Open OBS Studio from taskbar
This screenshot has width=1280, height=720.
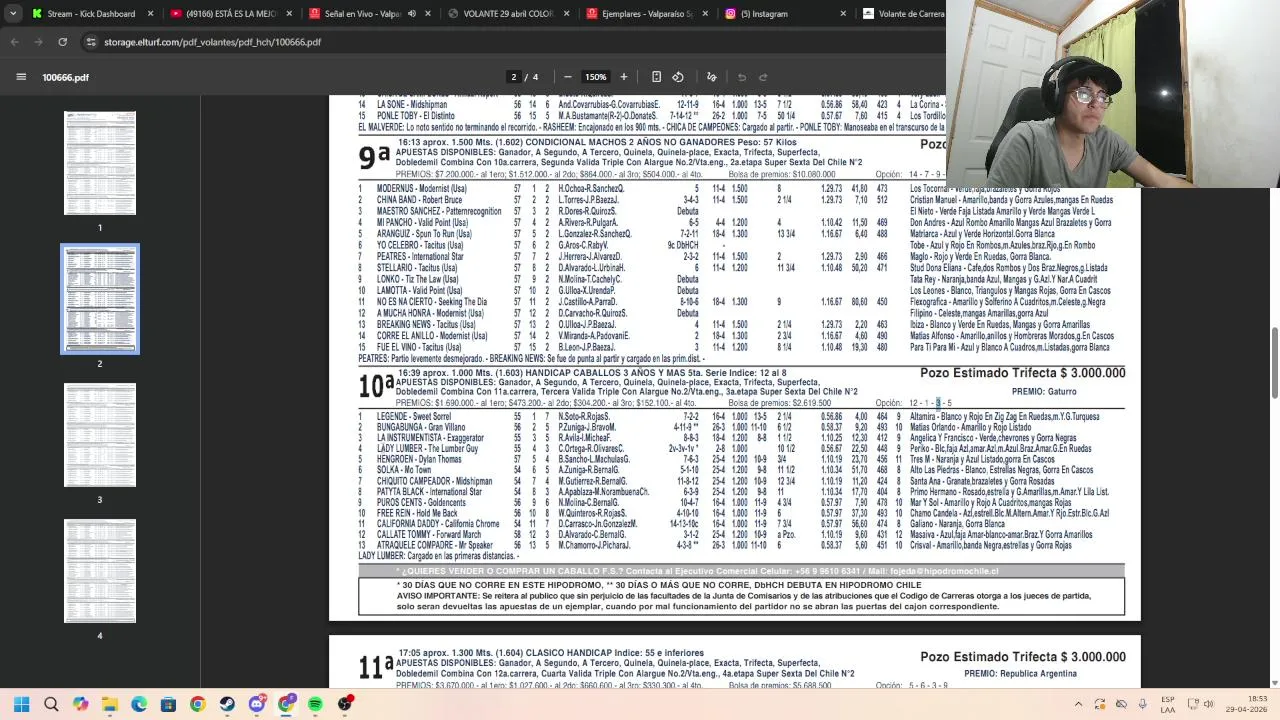345,704
